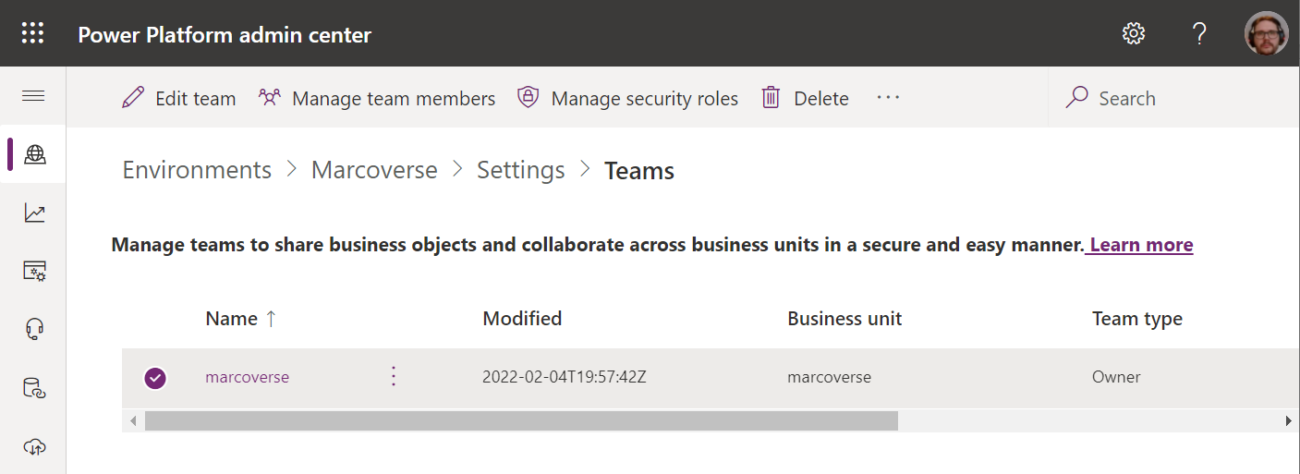The image size is (1300, 474).
Task: Deselect the marcoverse row checkmark
Action: 155,378
